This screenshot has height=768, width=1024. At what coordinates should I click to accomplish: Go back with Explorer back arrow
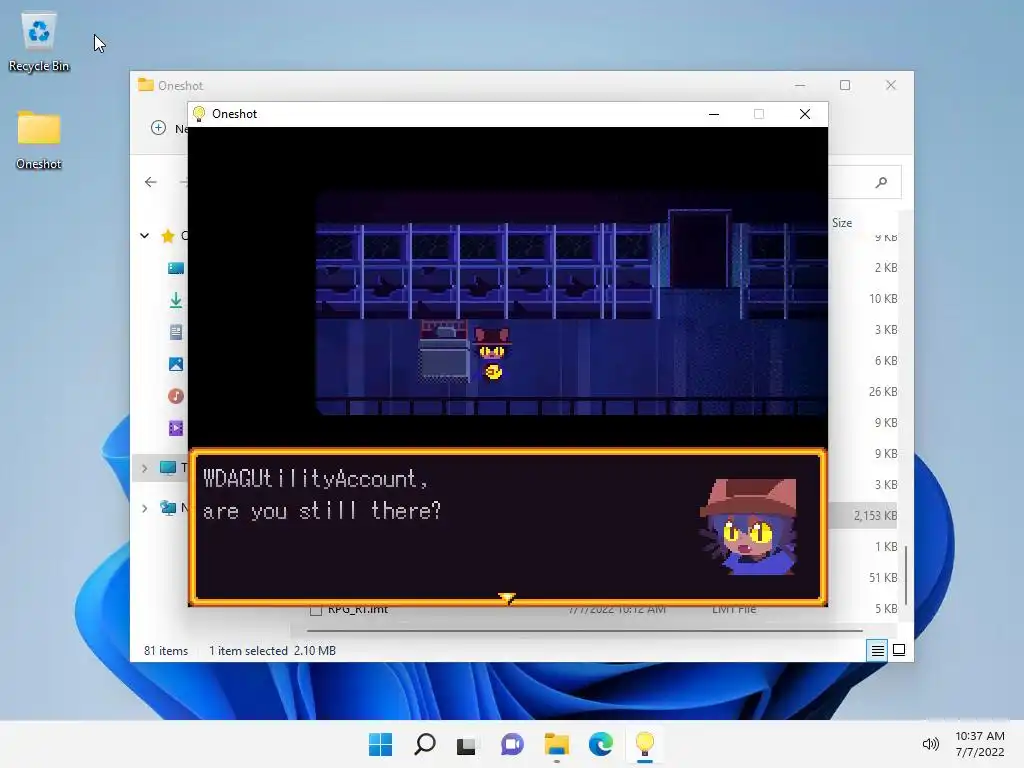[x=151, y=182]
